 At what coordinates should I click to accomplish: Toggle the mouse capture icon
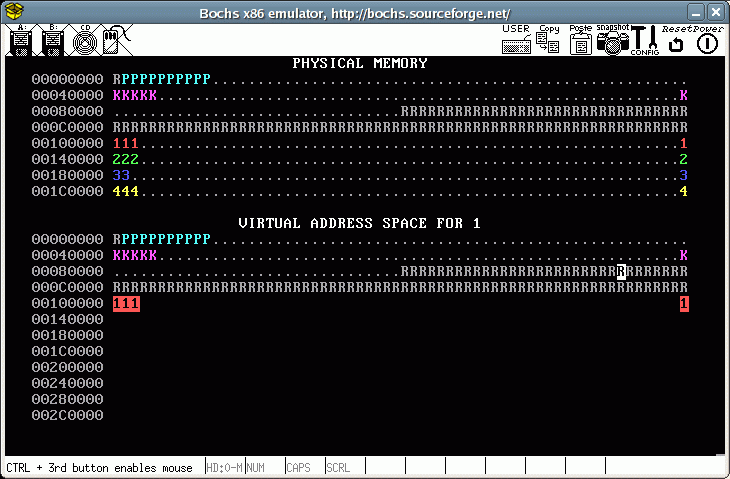pyautogui.click(x=116, y=40)
